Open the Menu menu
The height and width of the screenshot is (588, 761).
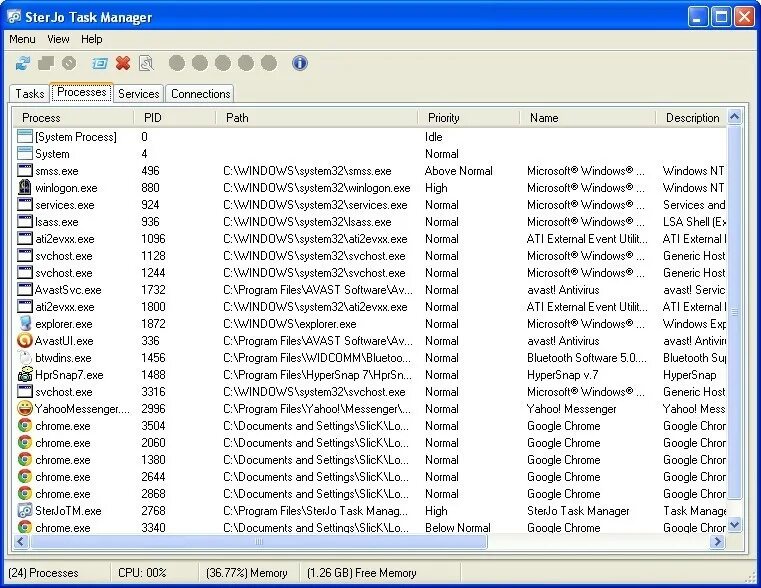22,39
